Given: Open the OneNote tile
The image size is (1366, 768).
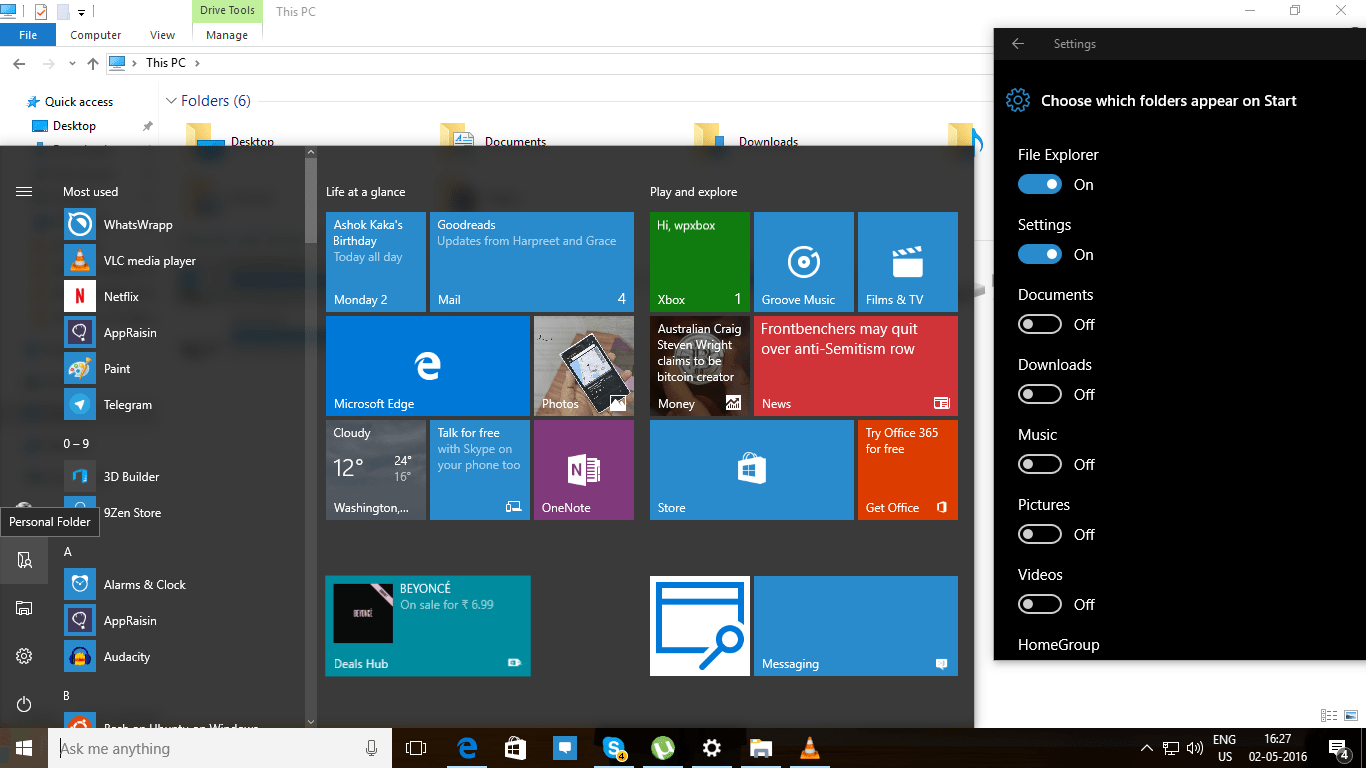Looking at the screenshot, I should 584,470.
